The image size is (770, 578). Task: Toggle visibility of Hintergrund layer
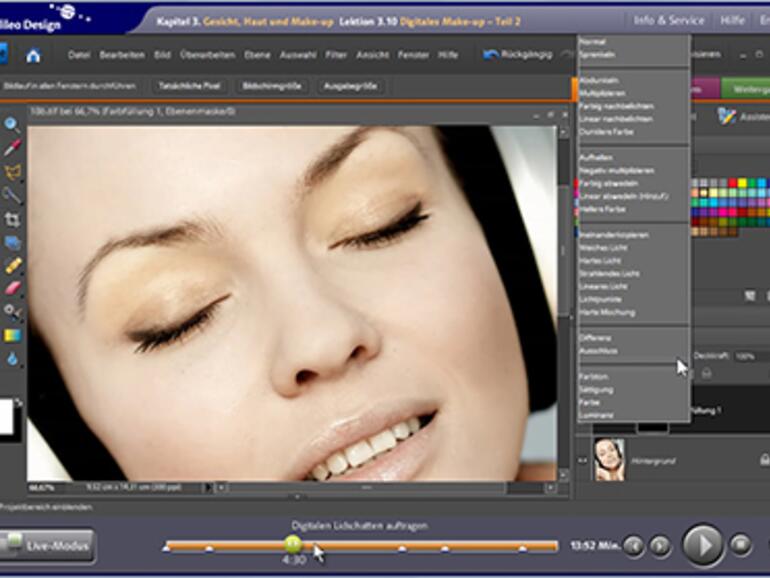coord(583,460)
